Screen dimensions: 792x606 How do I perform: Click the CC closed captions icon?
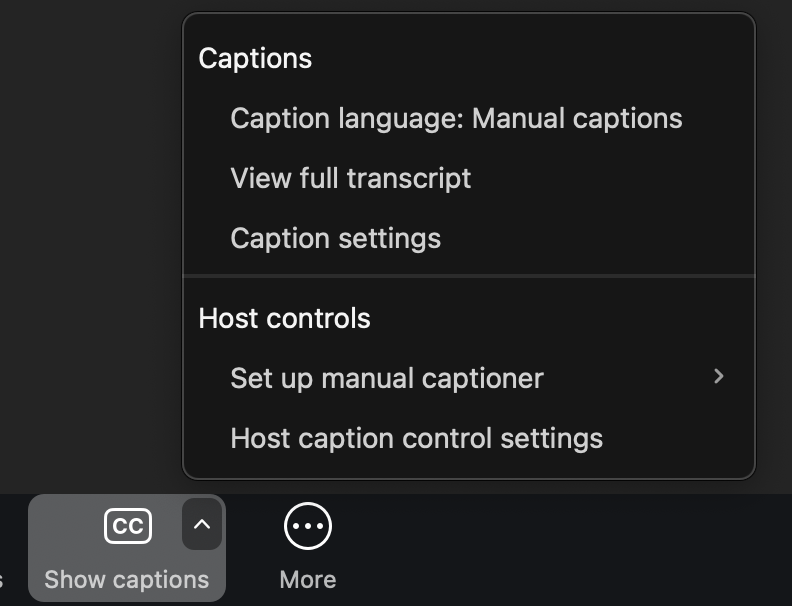tap(128, 526)
